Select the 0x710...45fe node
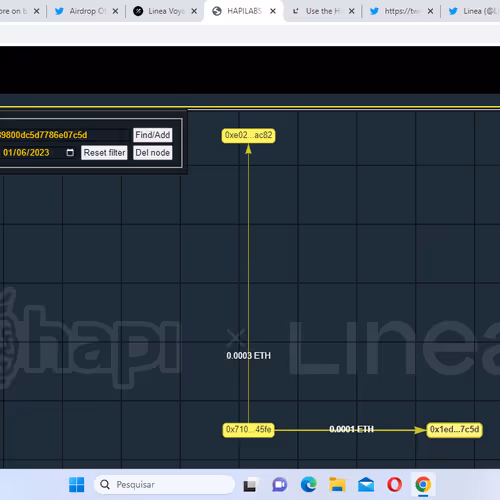This screenshot has width=500, height=500. (x=248, y=429)
